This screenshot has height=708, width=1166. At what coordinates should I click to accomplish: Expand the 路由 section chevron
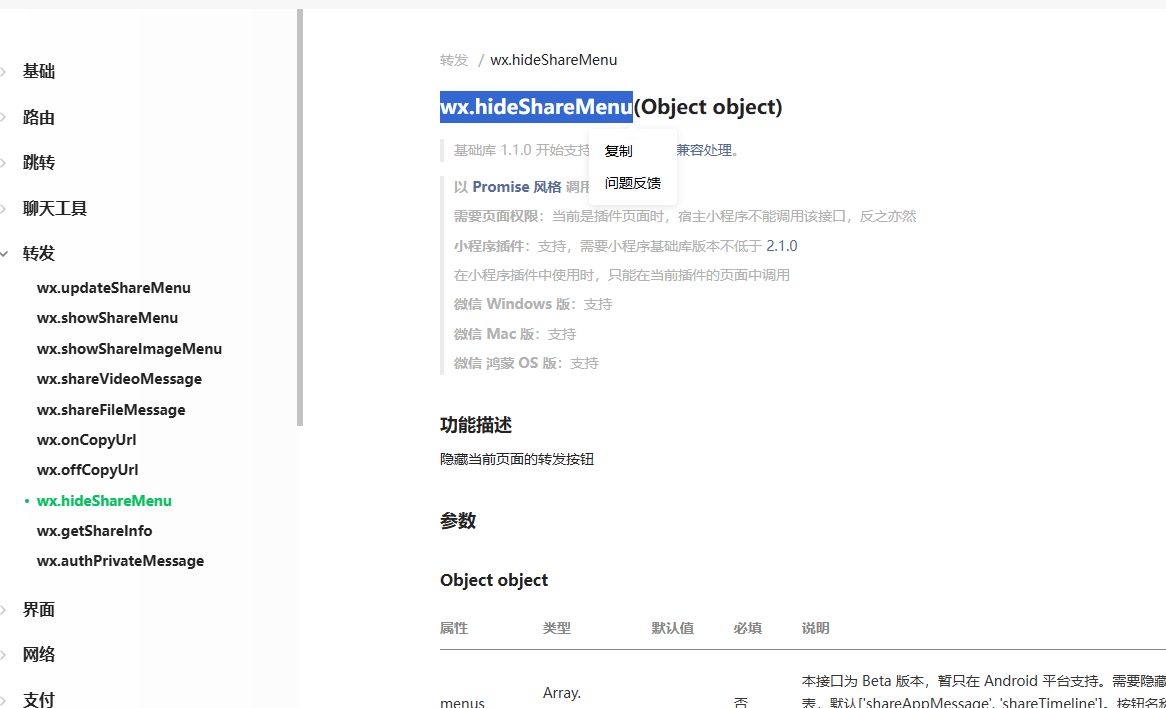coord(4,118)
